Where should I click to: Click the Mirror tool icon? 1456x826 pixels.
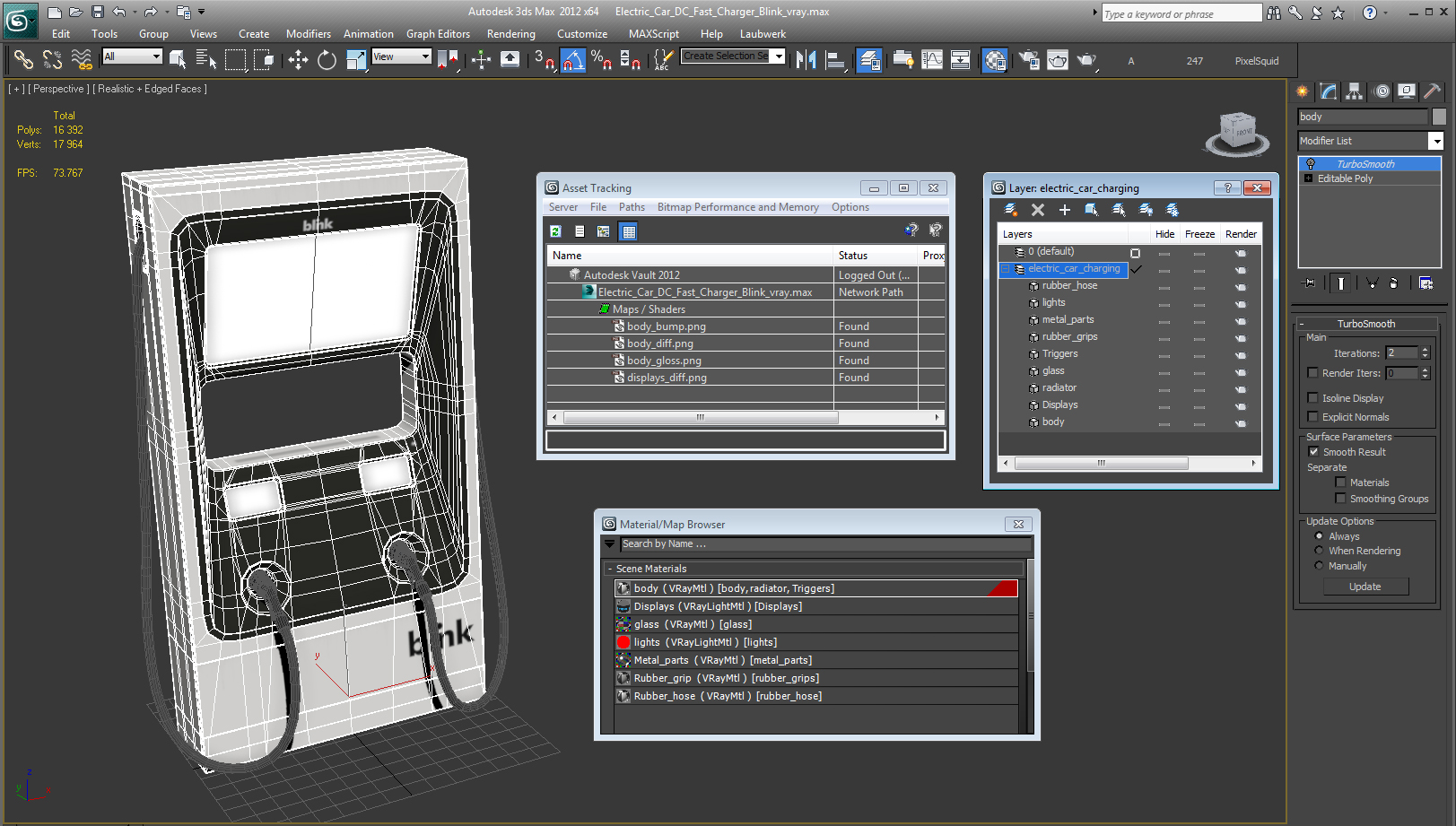[x=806, y=60]
